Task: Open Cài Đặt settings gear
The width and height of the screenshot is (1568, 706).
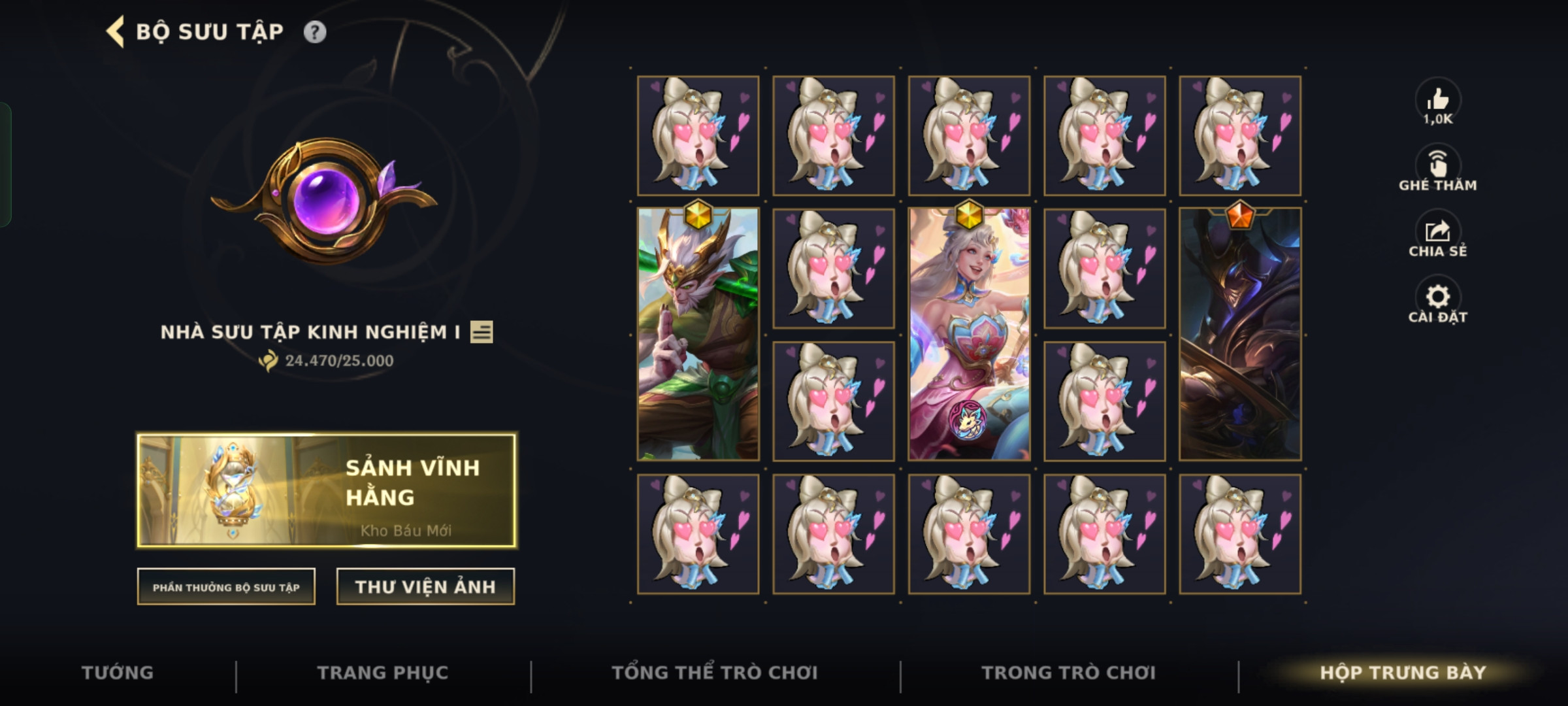Action: (x=1438, y=297)
